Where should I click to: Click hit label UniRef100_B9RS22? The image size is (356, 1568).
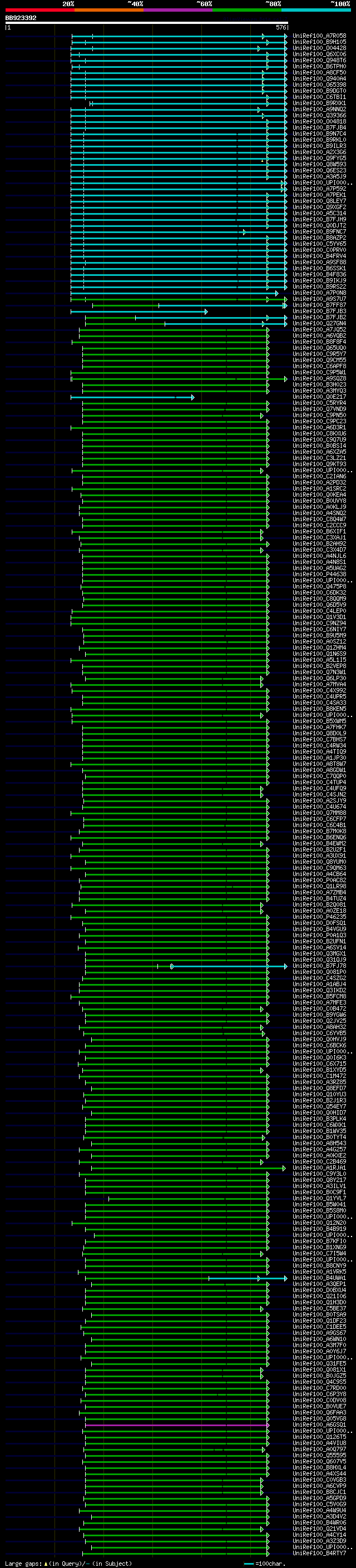[319, 286]
